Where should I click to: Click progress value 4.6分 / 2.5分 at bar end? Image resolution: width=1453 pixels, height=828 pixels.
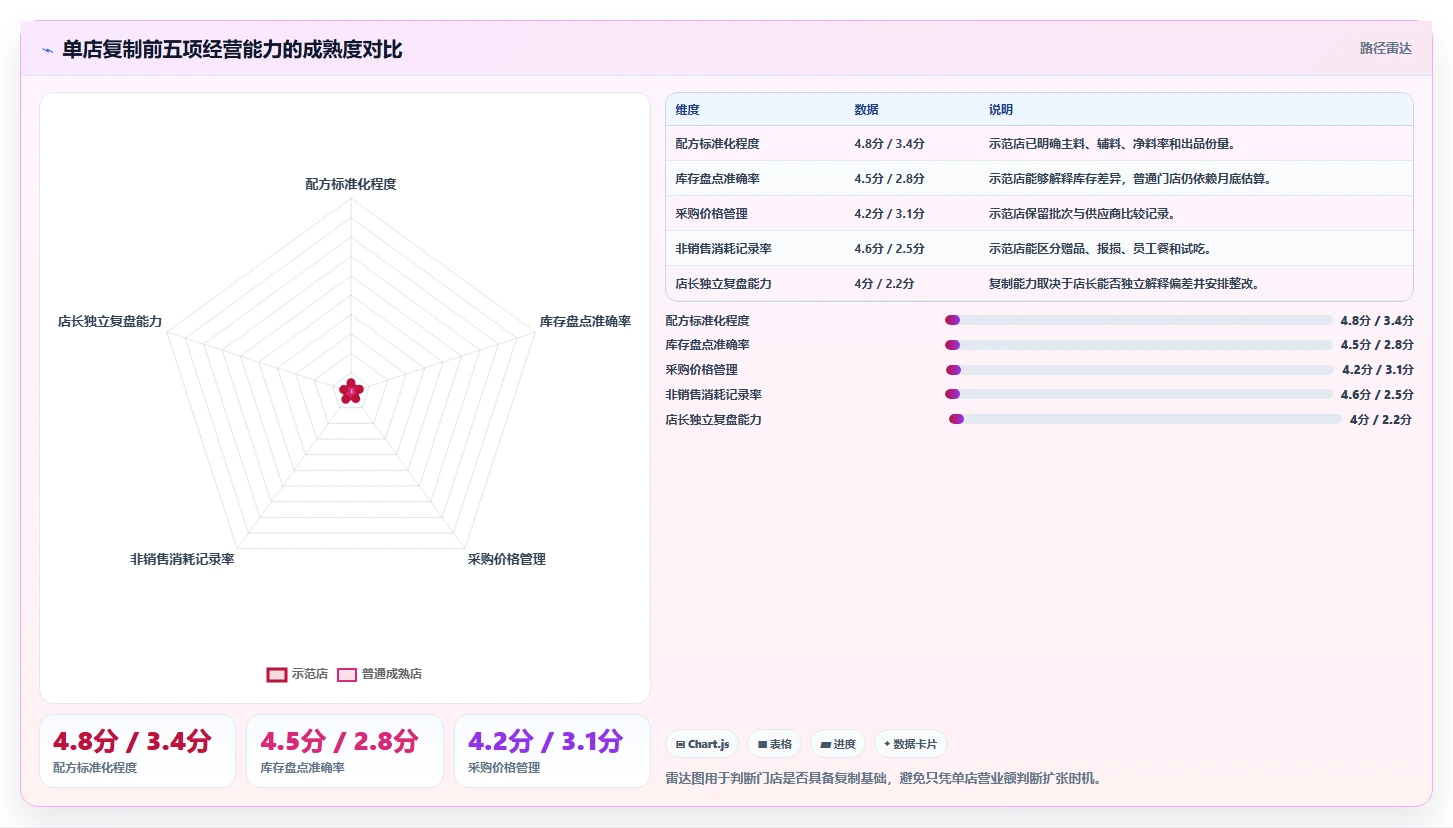(1376, 394)
